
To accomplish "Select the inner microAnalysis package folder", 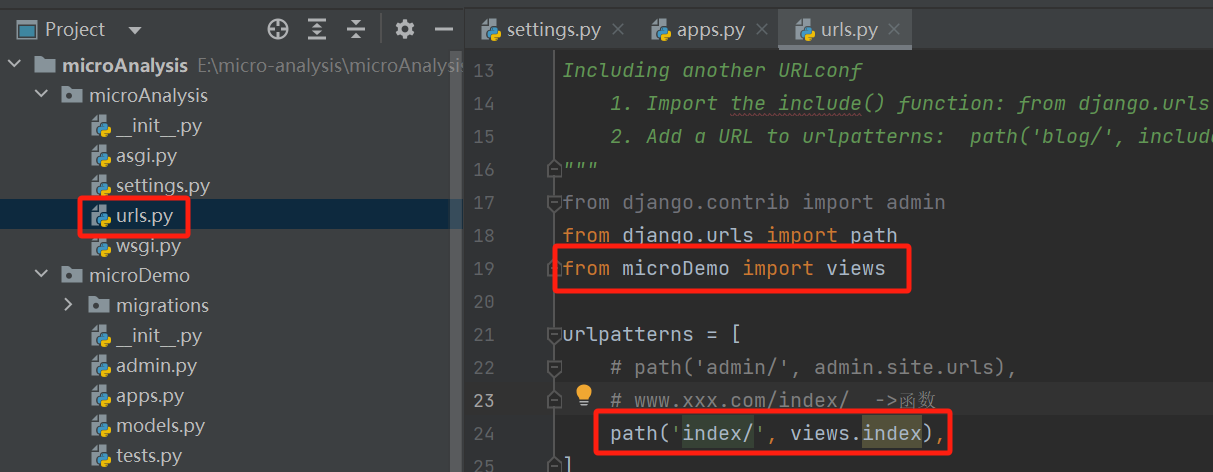I will (x=148, y=95).
